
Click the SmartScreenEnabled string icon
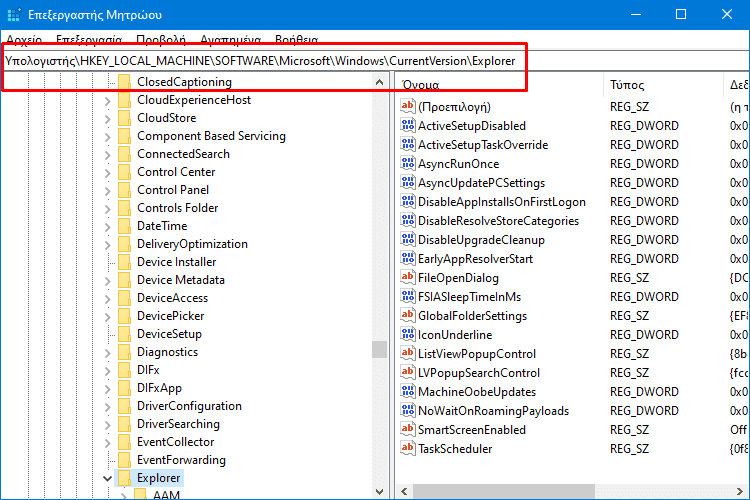click(x=408, y=429)
